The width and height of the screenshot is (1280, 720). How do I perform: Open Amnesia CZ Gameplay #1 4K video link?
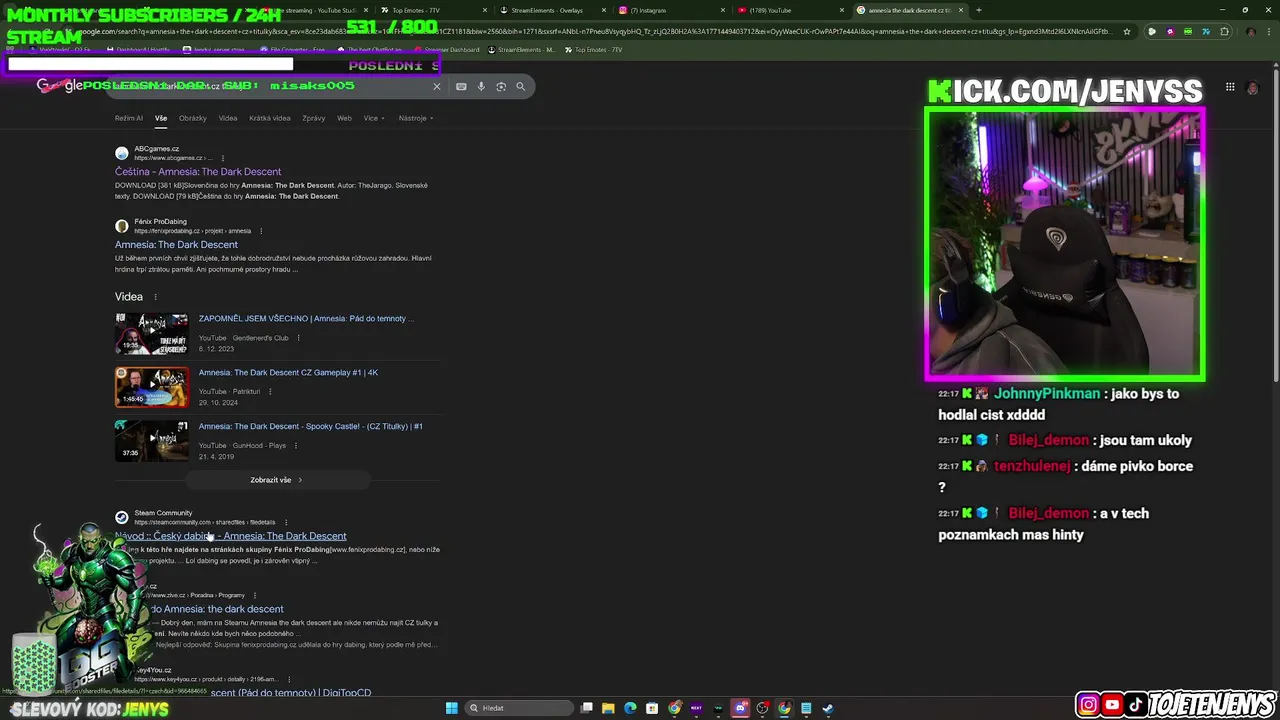[x=288, y=373]
